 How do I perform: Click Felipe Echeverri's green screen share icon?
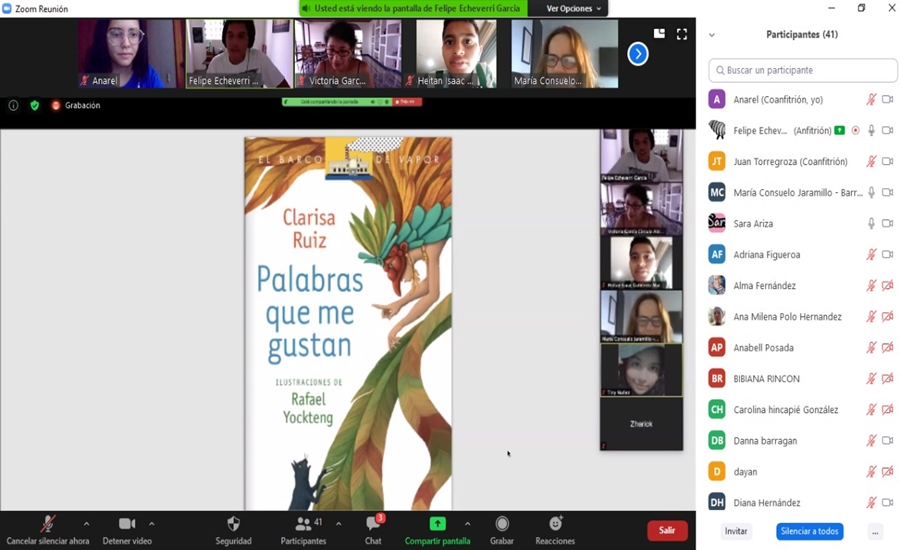tap(840, 130)
